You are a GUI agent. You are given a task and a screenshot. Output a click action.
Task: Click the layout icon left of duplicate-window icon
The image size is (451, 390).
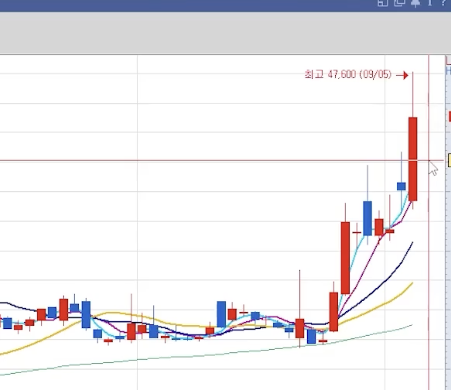(x=383, y=3)
